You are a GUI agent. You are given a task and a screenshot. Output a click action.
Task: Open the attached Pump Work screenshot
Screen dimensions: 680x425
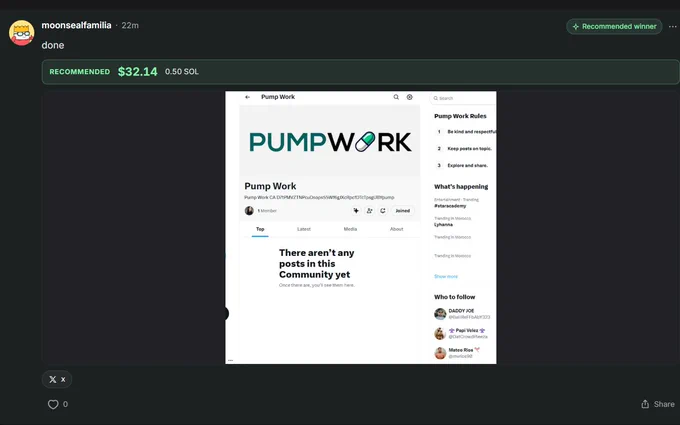360,227
